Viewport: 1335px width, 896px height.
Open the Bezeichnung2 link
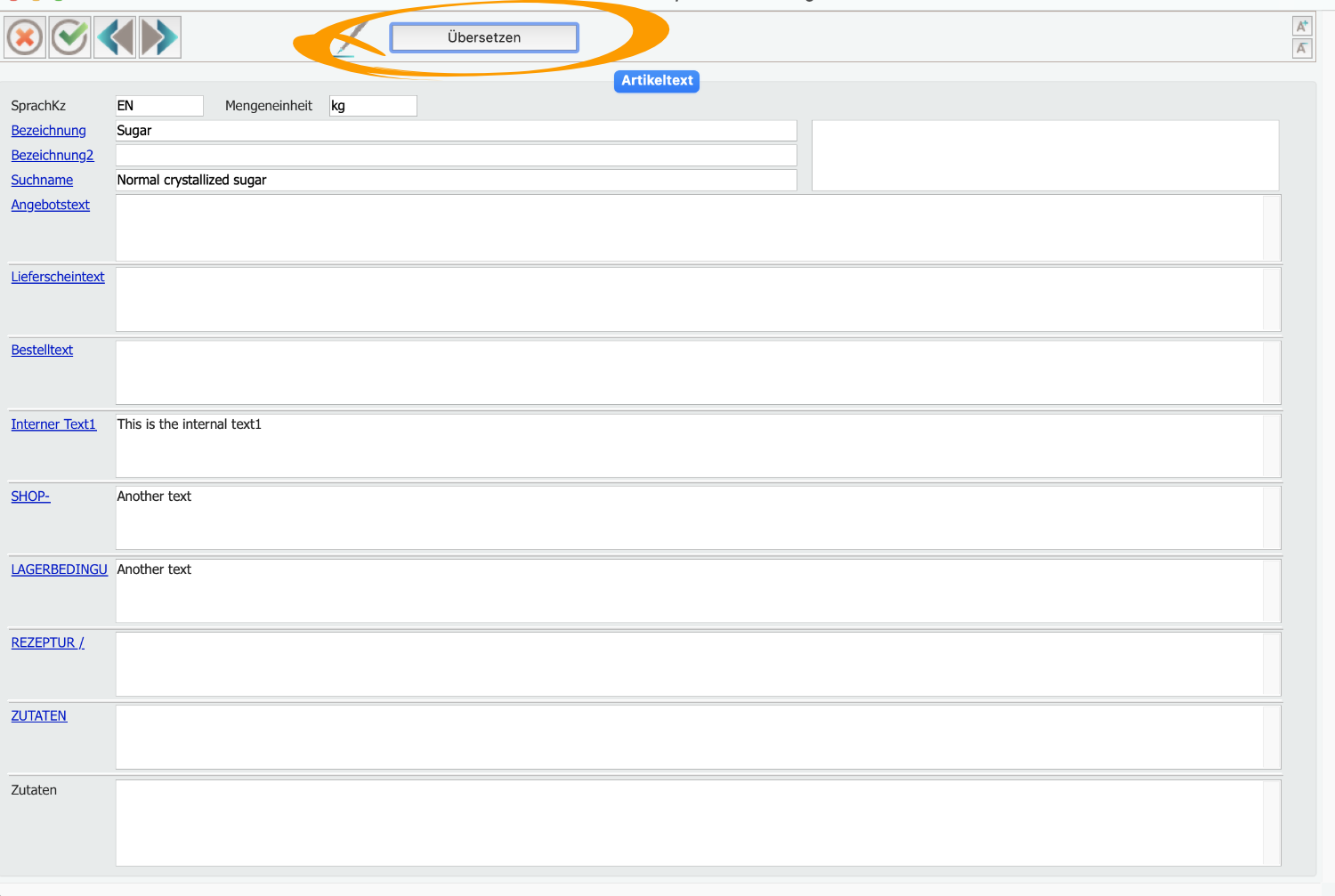pyautogui.click(x=52, y=156)
